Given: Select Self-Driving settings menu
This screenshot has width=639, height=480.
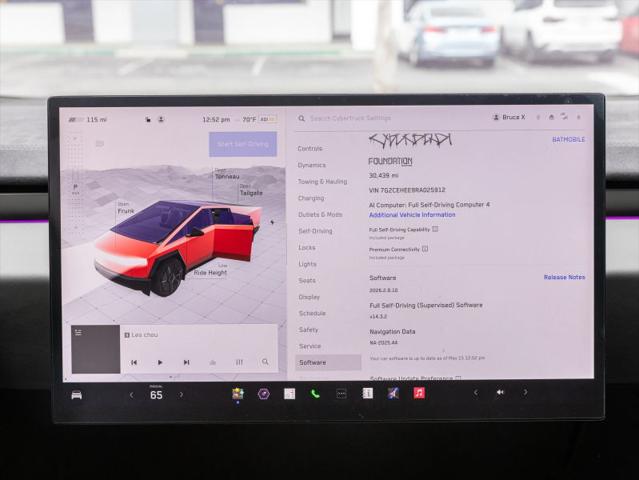Looking at the screenshot, I should pyautogui.click(x=315, y=231).
